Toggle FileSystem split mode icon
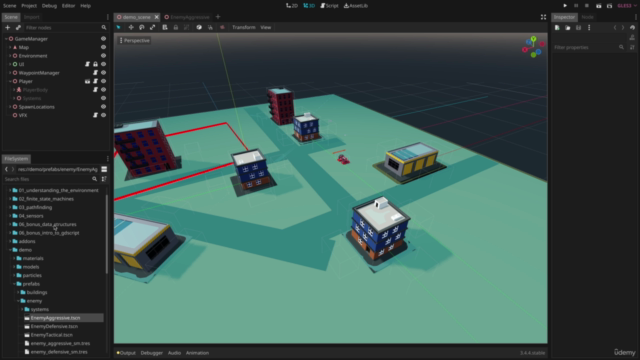Screen dimensions: 640x360 pyautogui.click(x=104, y=169)
